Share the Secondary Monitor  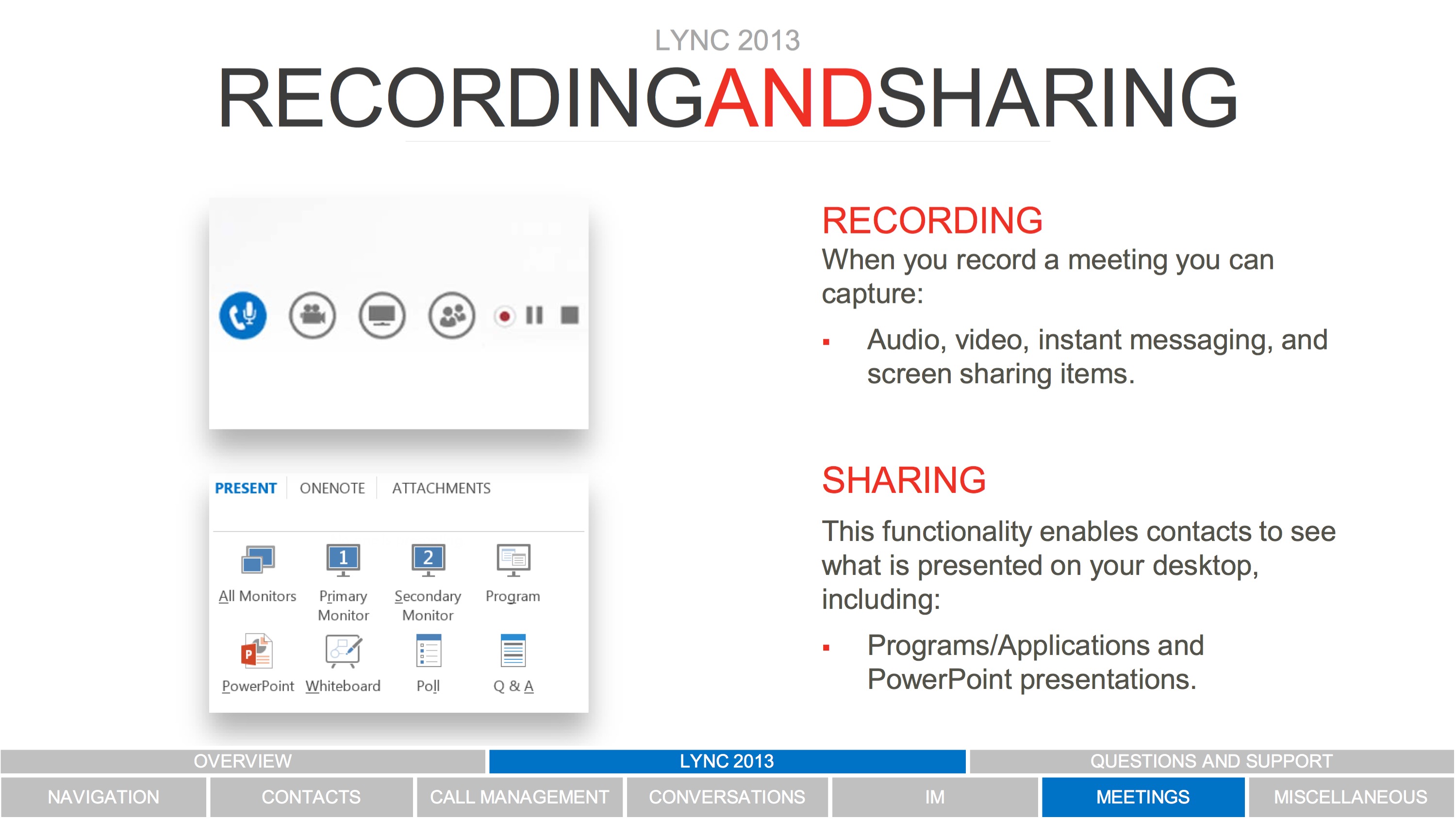428,560
